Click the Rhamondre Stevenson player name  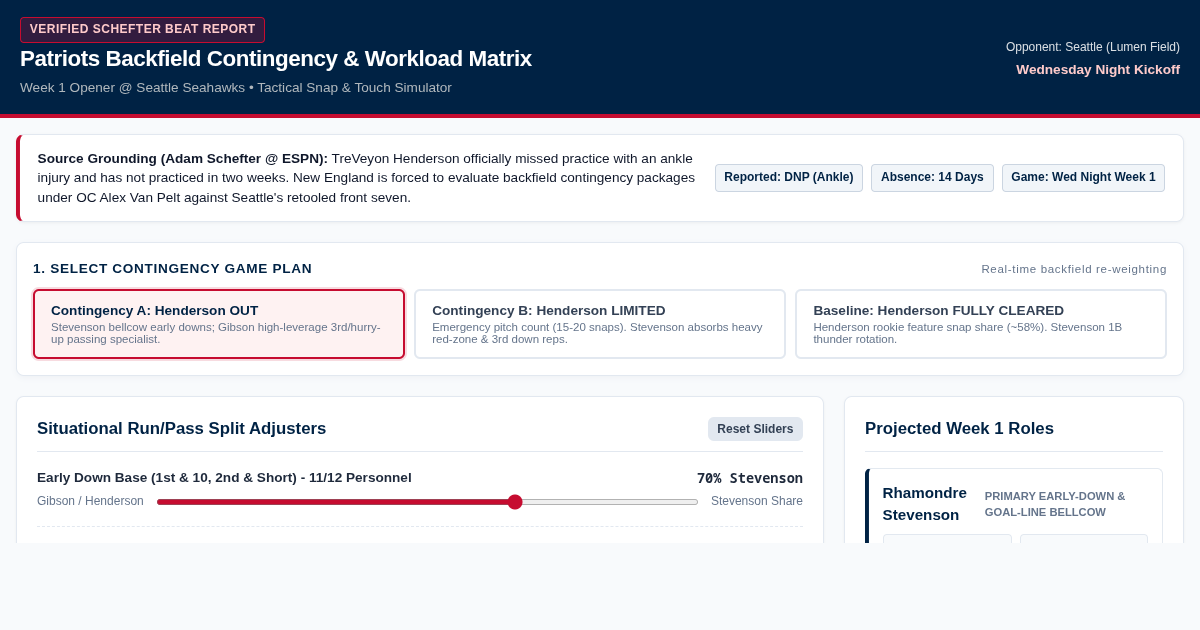pos(925,504)
